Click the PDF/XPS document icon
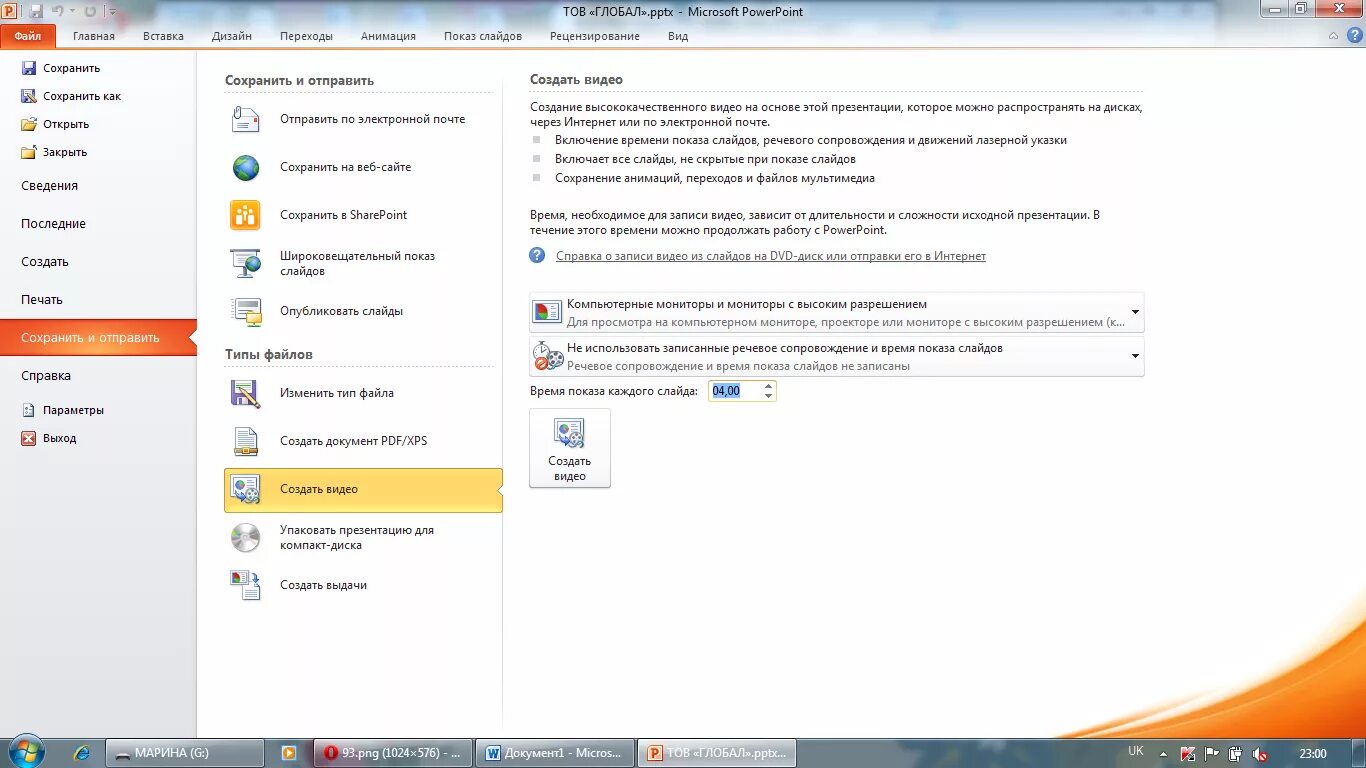The width and height of the screenshot is (1366, 768). 246,441
